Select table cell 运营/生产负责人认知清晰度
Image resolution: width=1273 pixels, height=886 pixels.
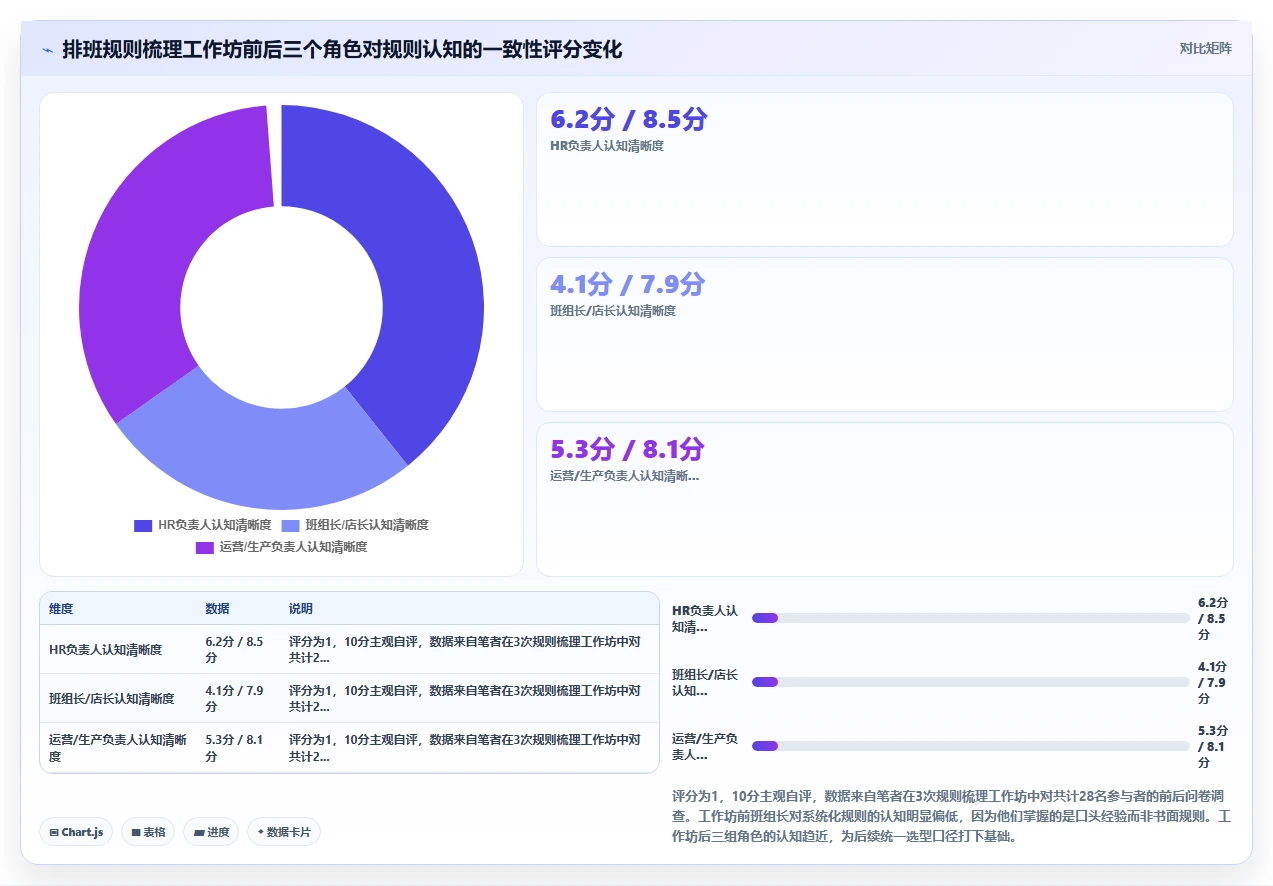[x=118, y=747]
